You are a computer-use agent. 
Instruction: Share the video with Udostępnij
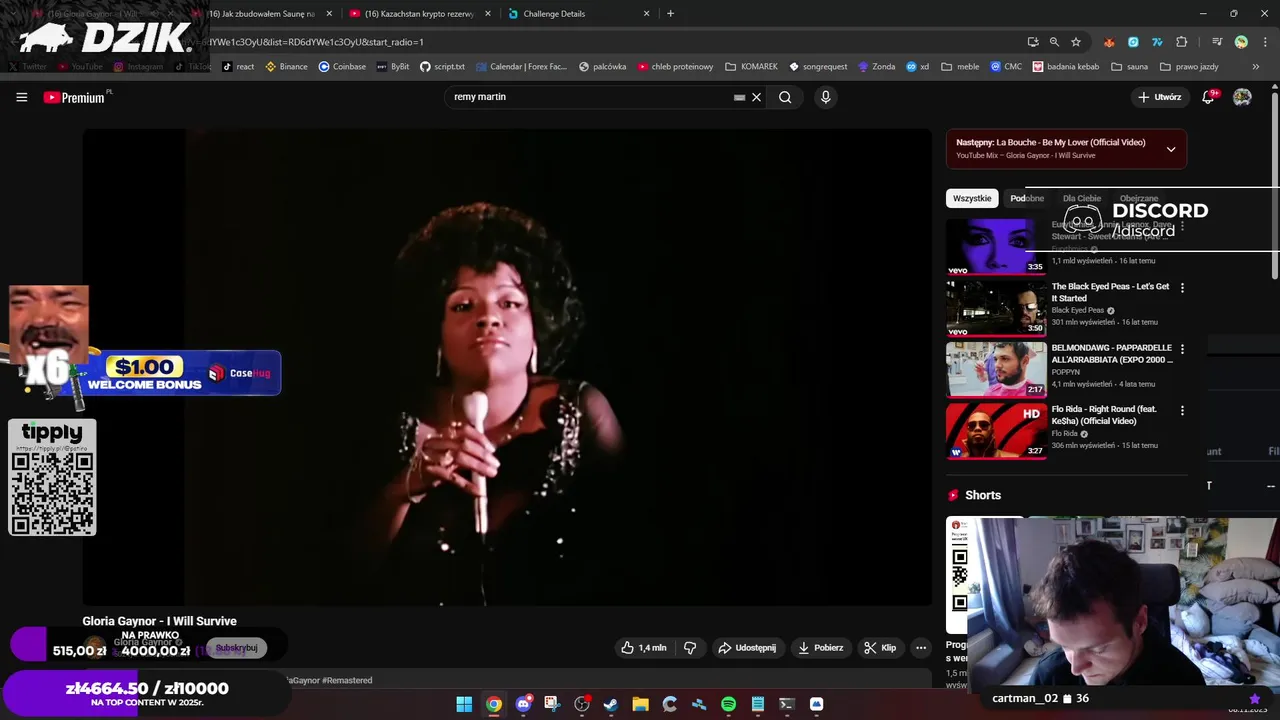(747, 648)
